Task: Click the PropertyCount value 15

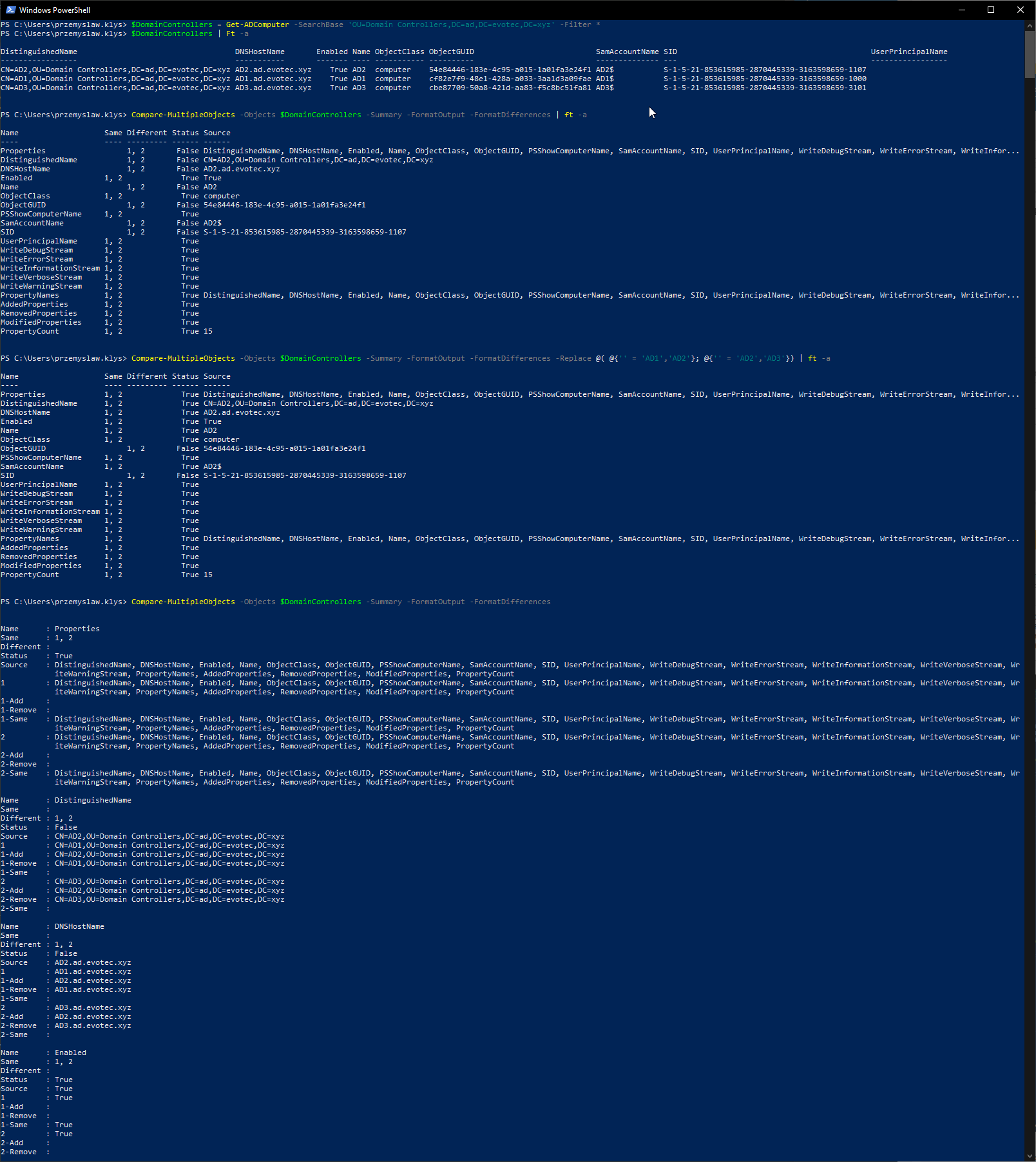Action: coord(209,331)
